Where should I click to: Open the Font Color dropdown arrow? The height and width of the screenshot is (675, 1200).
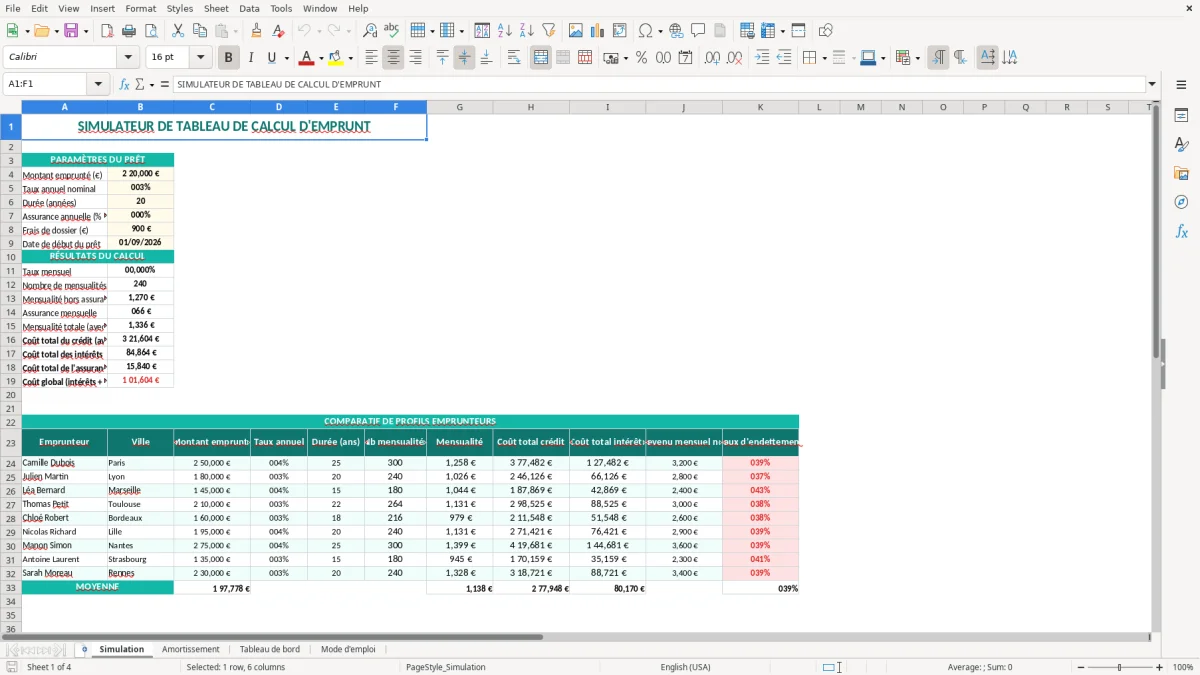[321, 58]
